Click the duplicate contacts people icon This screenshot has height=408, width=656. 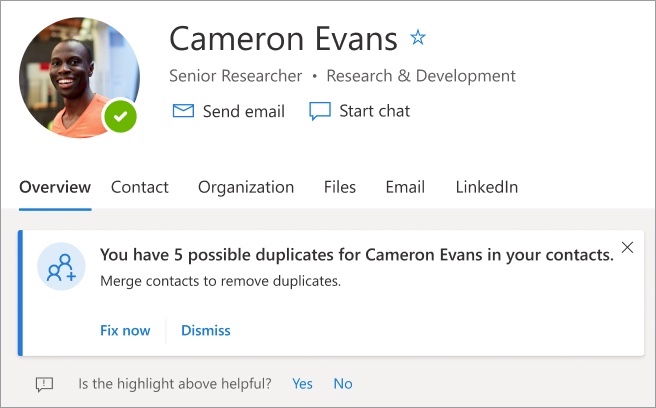coord(61,267)
